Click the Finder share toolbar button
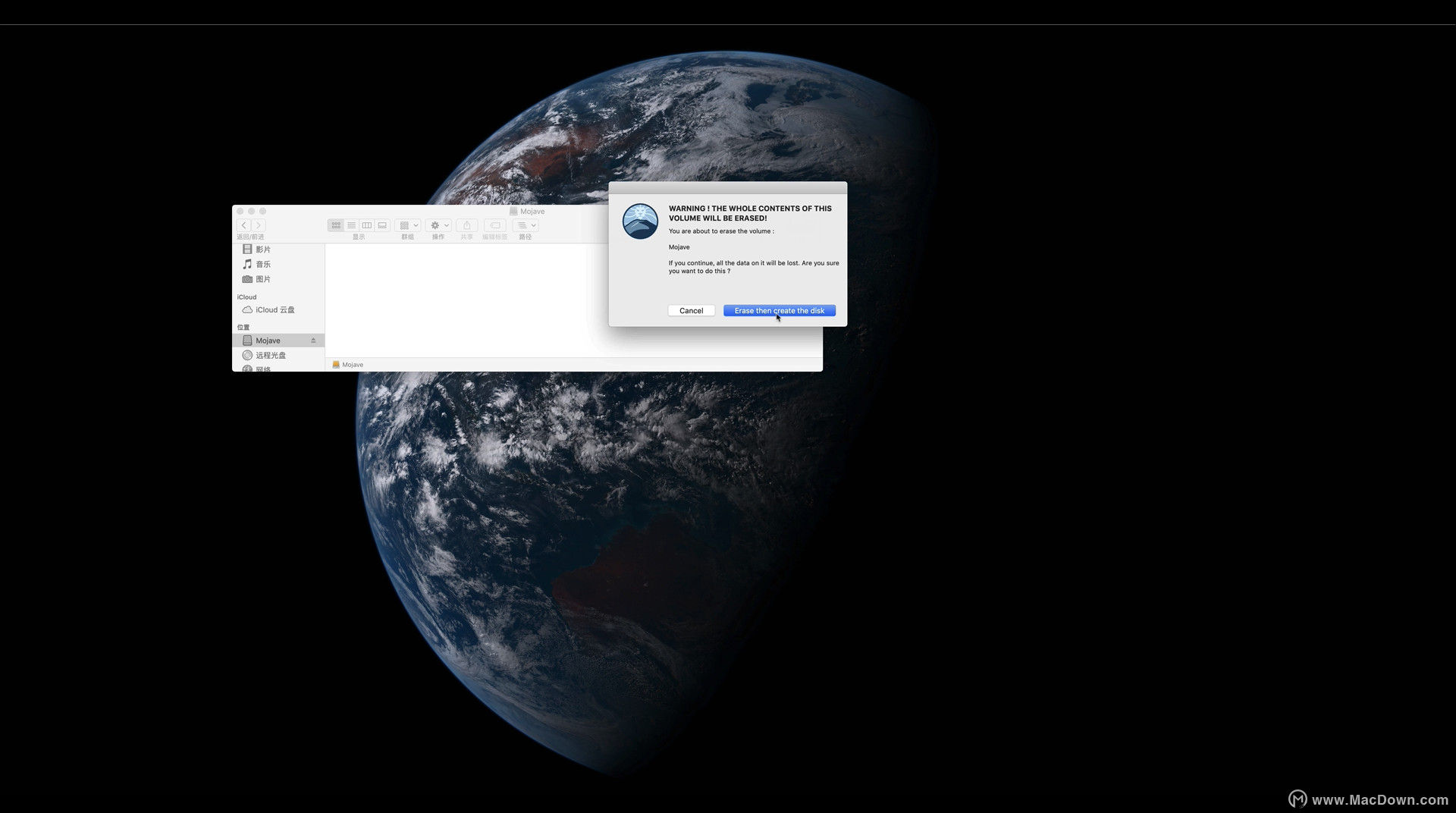This screenshot has height=813, width=1456. pos(467,225)
